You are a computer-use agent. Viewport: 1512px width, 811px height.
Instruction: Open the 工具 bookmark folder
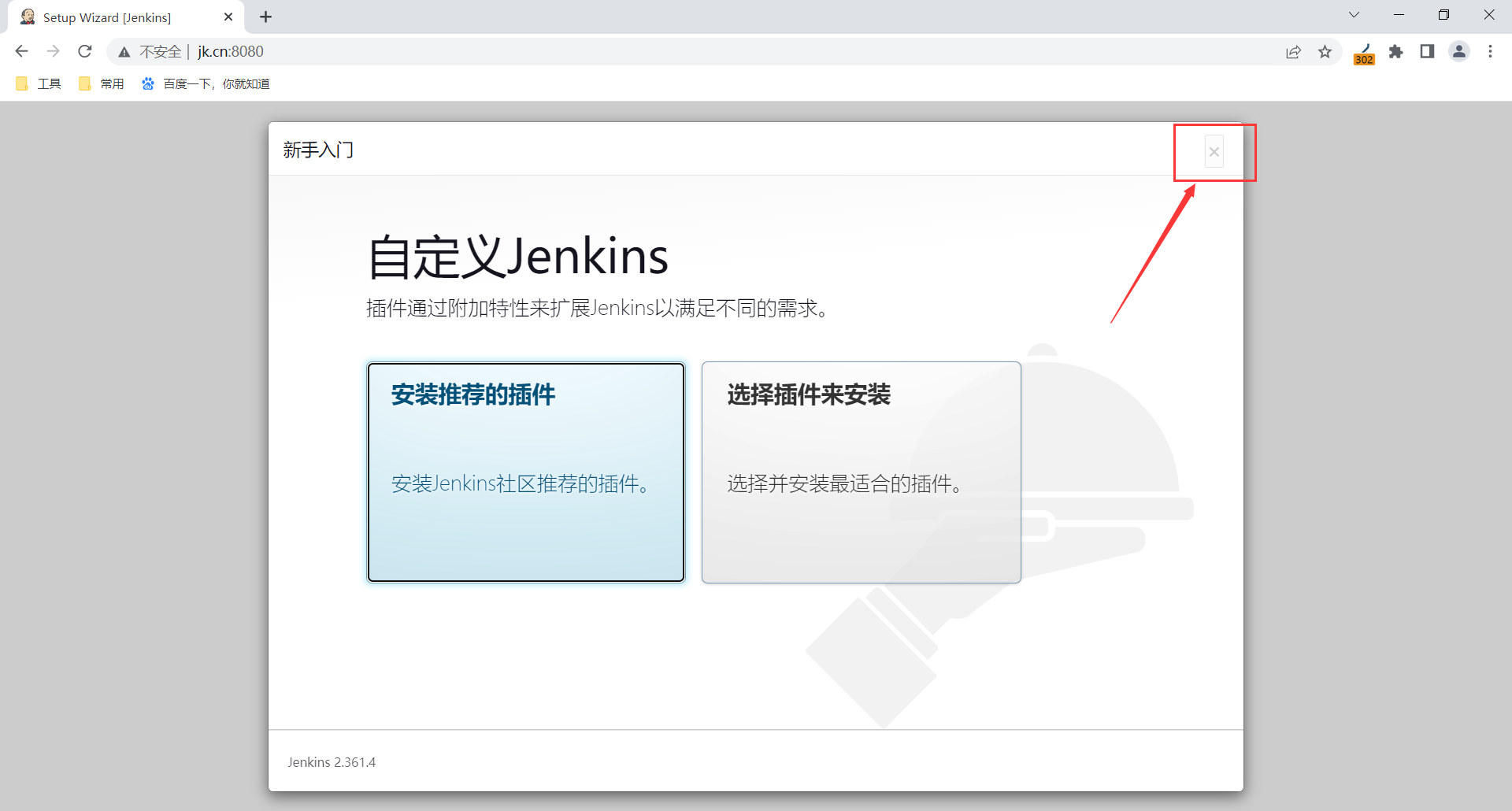click(x=39, y=83)
